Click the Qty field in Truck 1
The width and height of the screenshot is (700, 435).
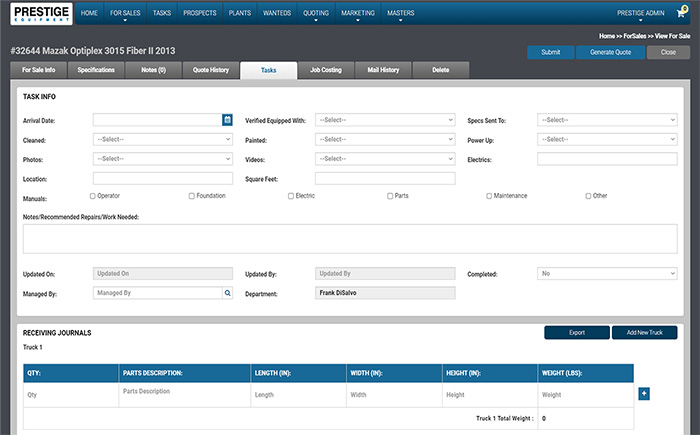pyautogui.click(x=71, y=395)
